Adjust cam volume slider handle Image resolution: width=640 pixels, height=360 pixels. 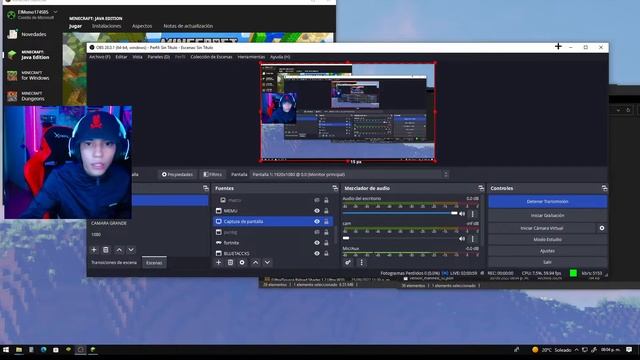(x=346, y=238)
